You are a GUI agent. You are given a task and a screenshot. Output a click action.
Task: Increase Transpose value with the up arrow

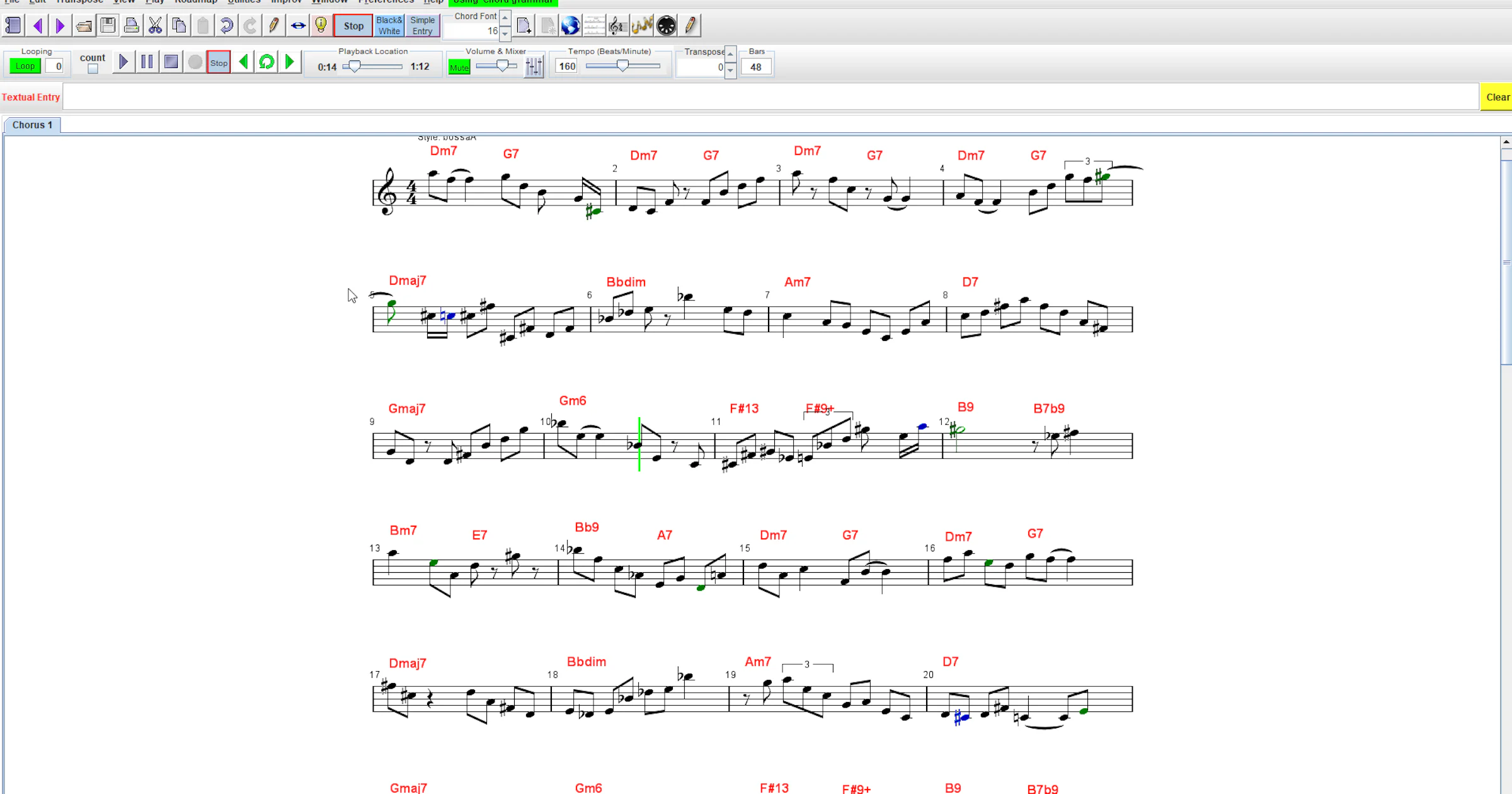coord(730,54)
